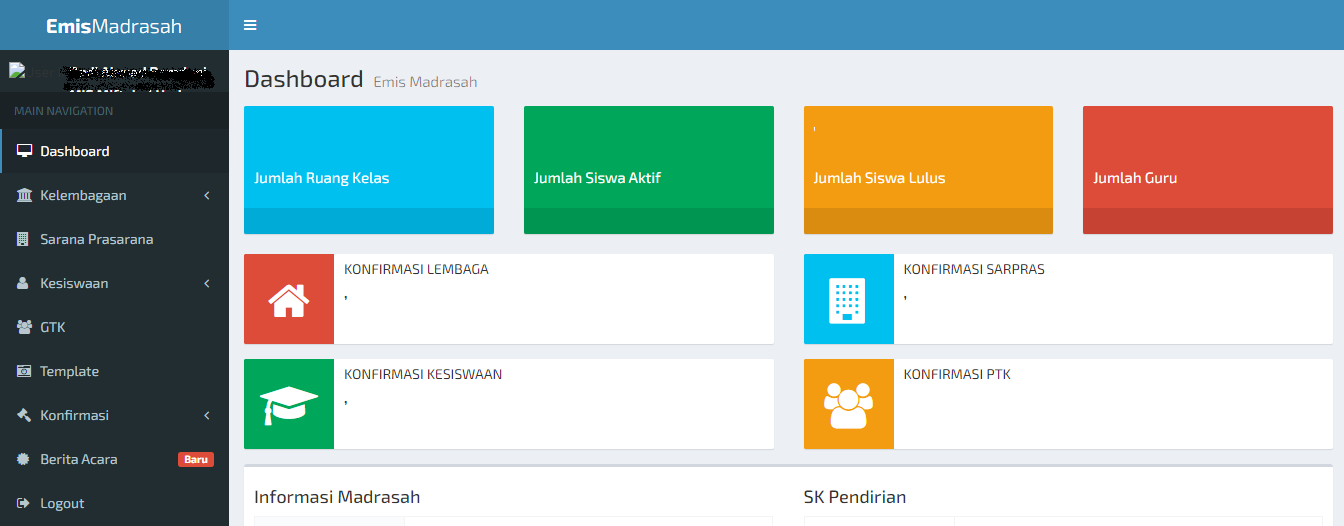
Task: Click the red house icon for Konfirmasi Lembaga
Action: click(289, 299)
